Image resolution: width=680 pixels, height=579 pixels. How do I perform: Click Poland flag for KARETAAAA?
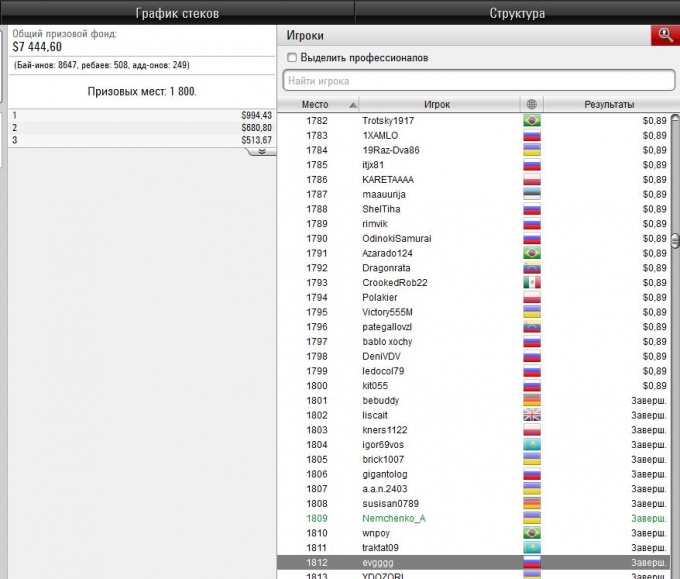coord(532,180)
